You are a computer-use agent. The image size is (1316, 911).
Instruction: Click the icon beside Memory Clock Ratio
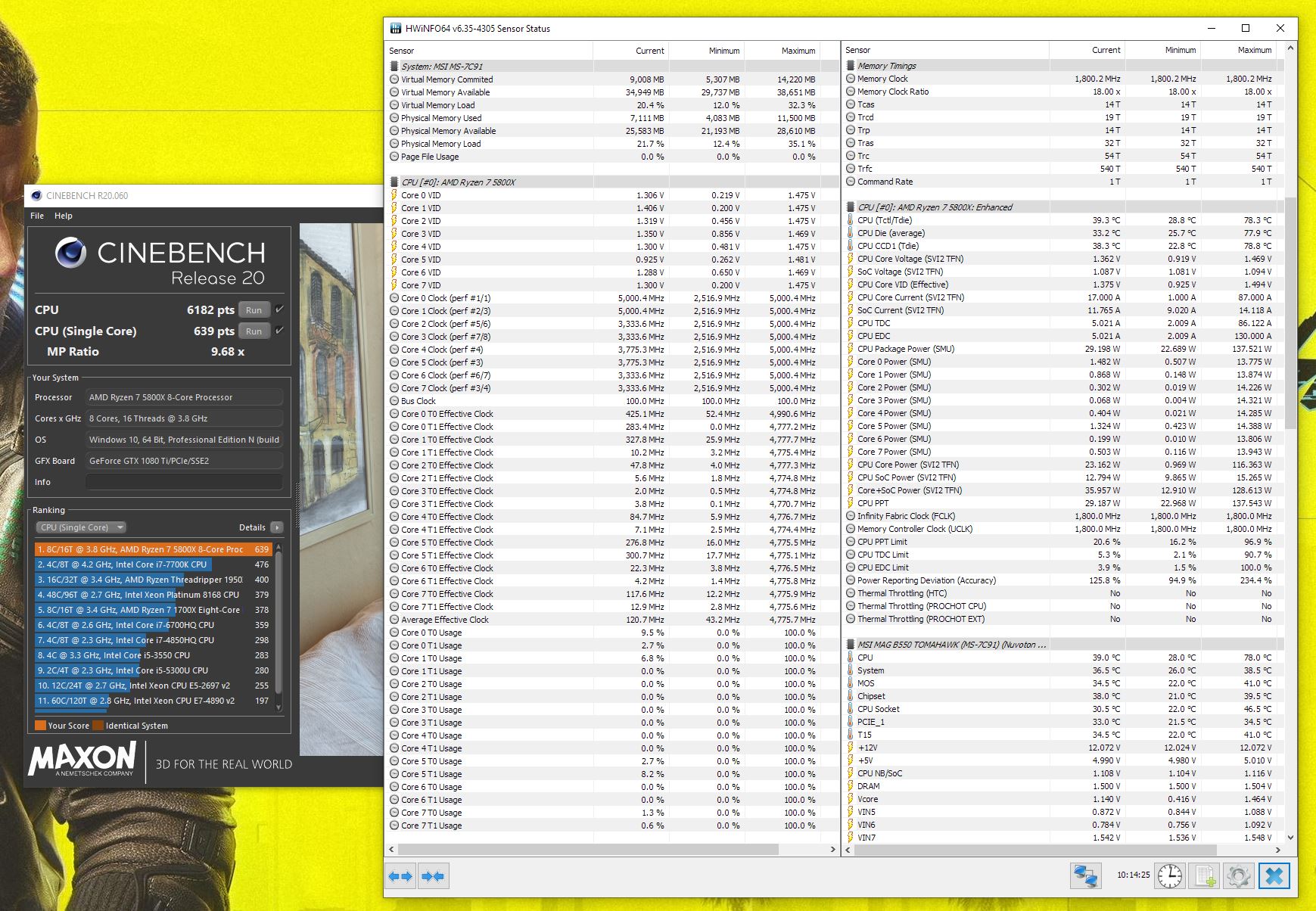pos(851,92)
